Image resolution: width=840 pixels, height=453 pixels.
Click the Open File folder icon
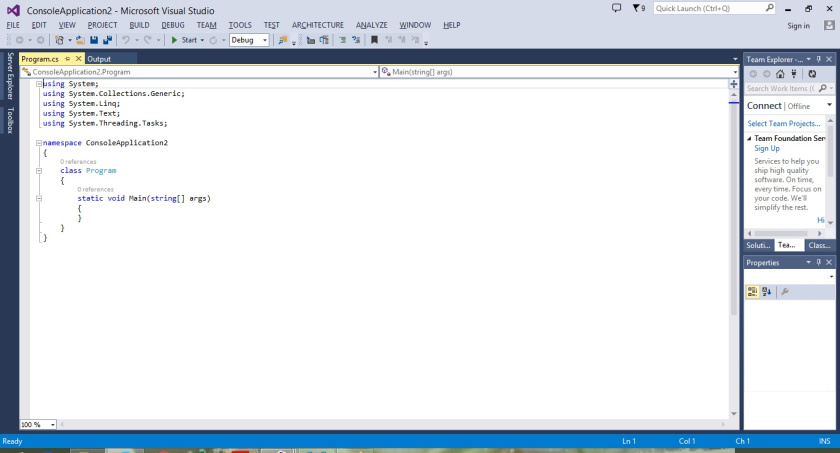coord(80,40)
